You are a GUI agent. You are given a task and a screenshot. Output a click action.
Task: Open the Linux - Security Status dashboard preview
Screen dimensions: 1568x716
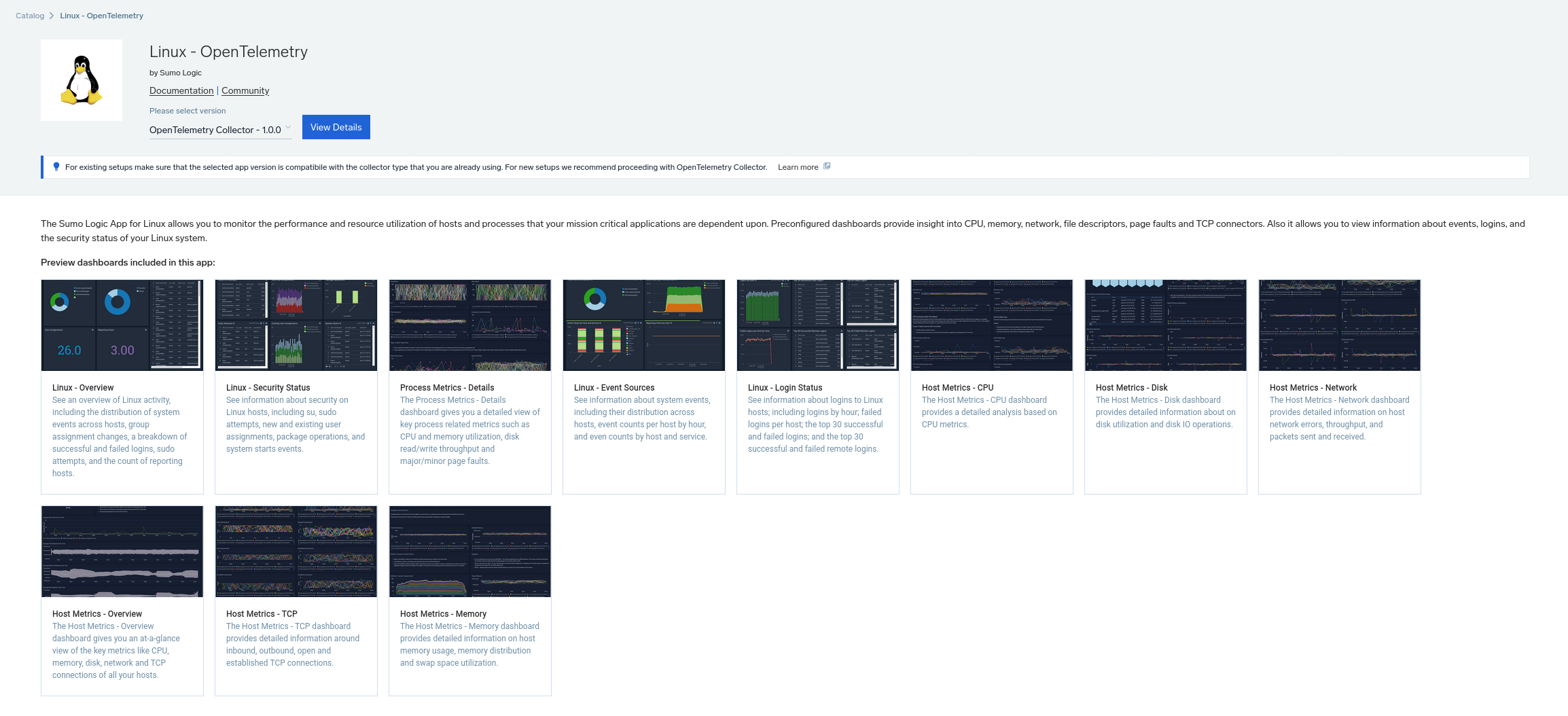point(296,325)
